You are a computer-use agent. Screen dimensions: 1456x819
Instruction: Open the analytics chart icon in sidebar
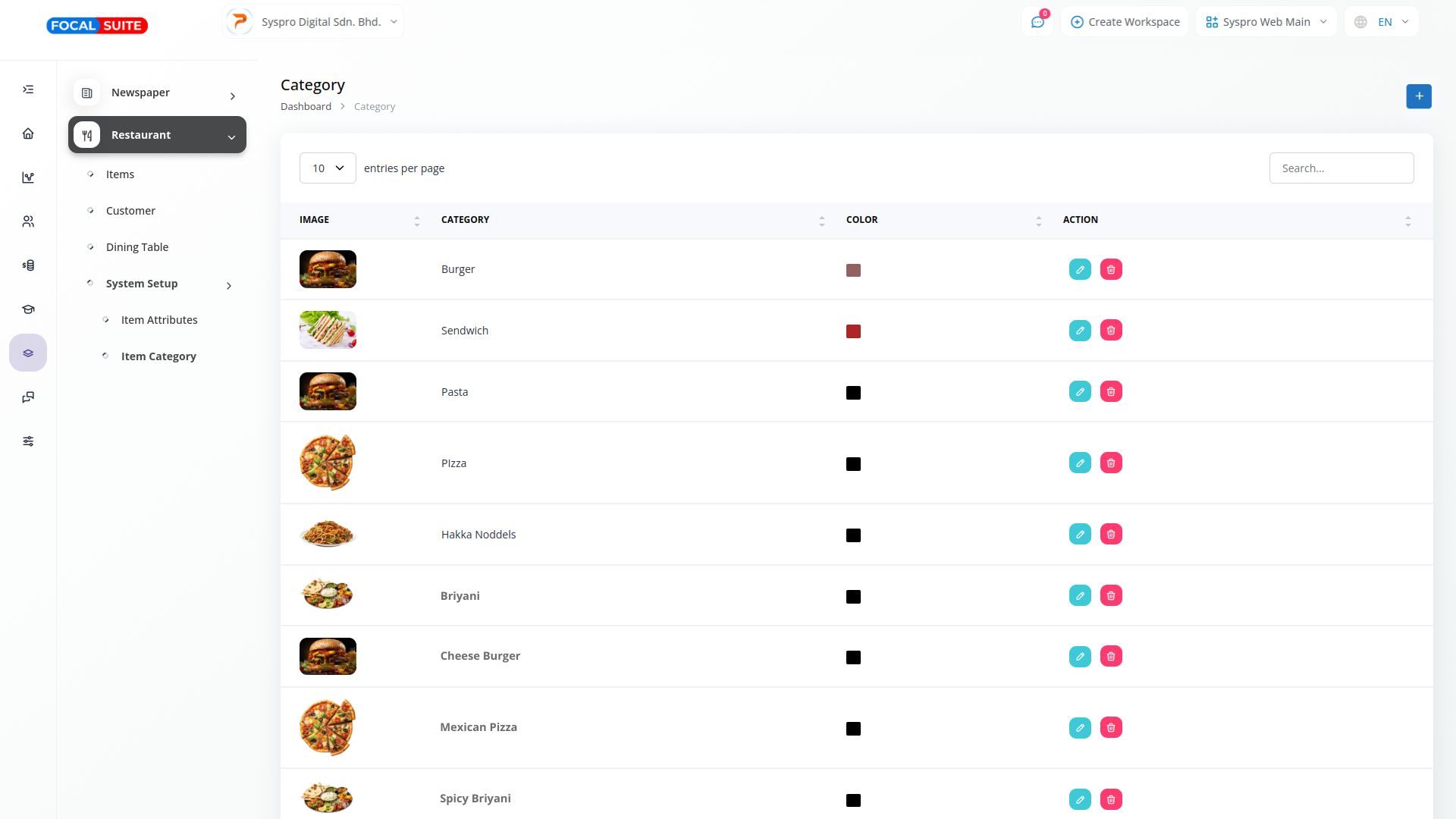[28, 177]
